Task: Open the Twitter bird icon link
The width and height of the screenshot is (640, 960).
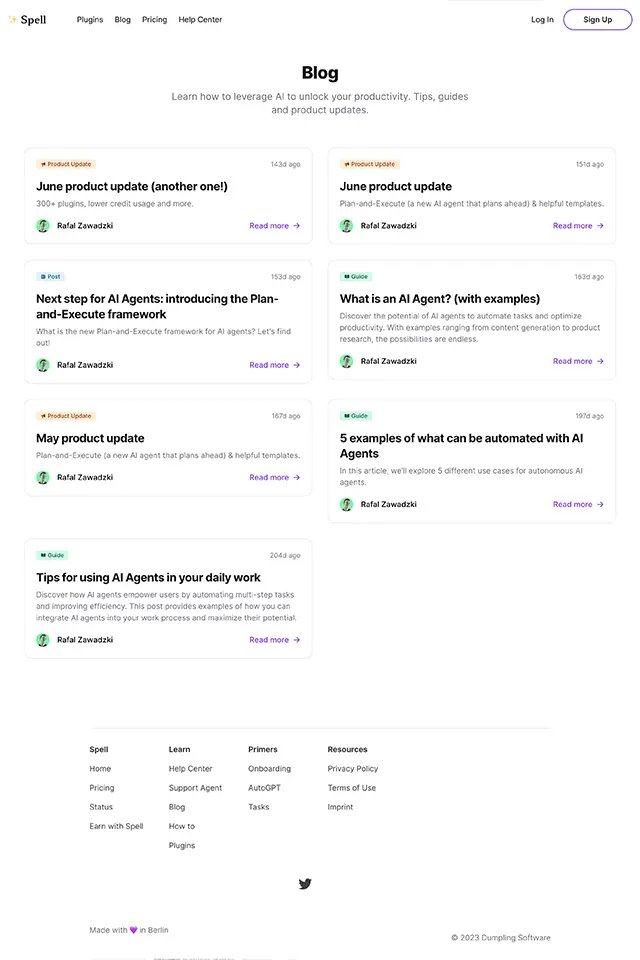Action: coord(305,883)
